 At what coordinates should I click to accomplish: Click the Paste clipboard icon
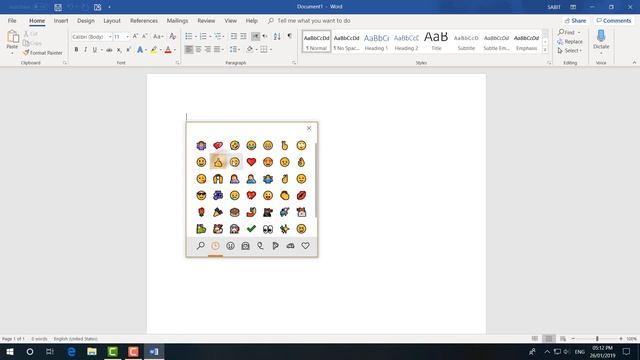point(13,38)
